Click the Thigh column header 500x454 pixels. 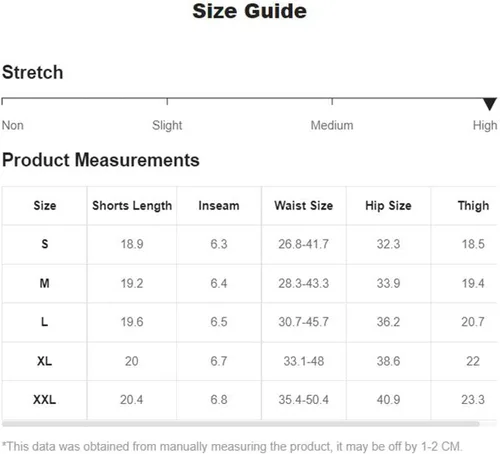click(x=473, y=206)
